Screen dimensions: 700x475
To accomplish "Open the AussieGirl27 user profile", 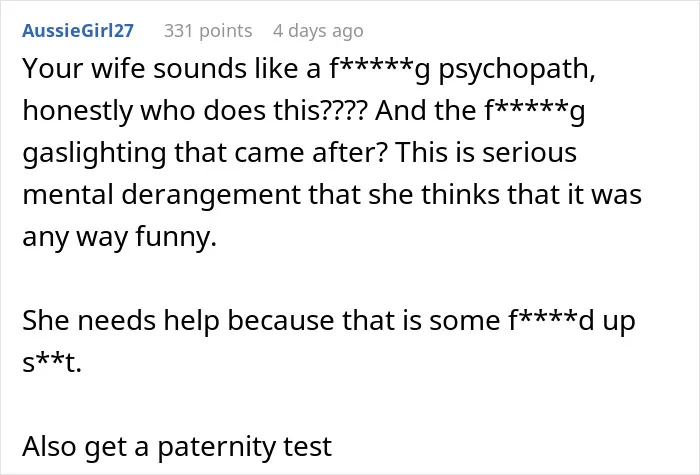I will tap(78, 31).
